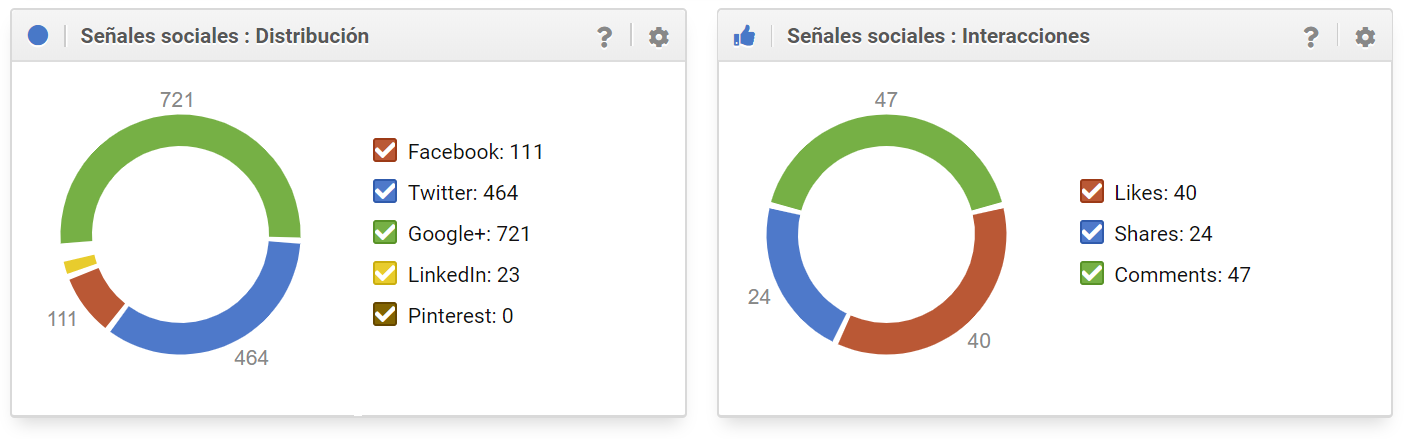Open settings gear for Interacciones widget
1404x439 pixels.
pos(1365,37)
